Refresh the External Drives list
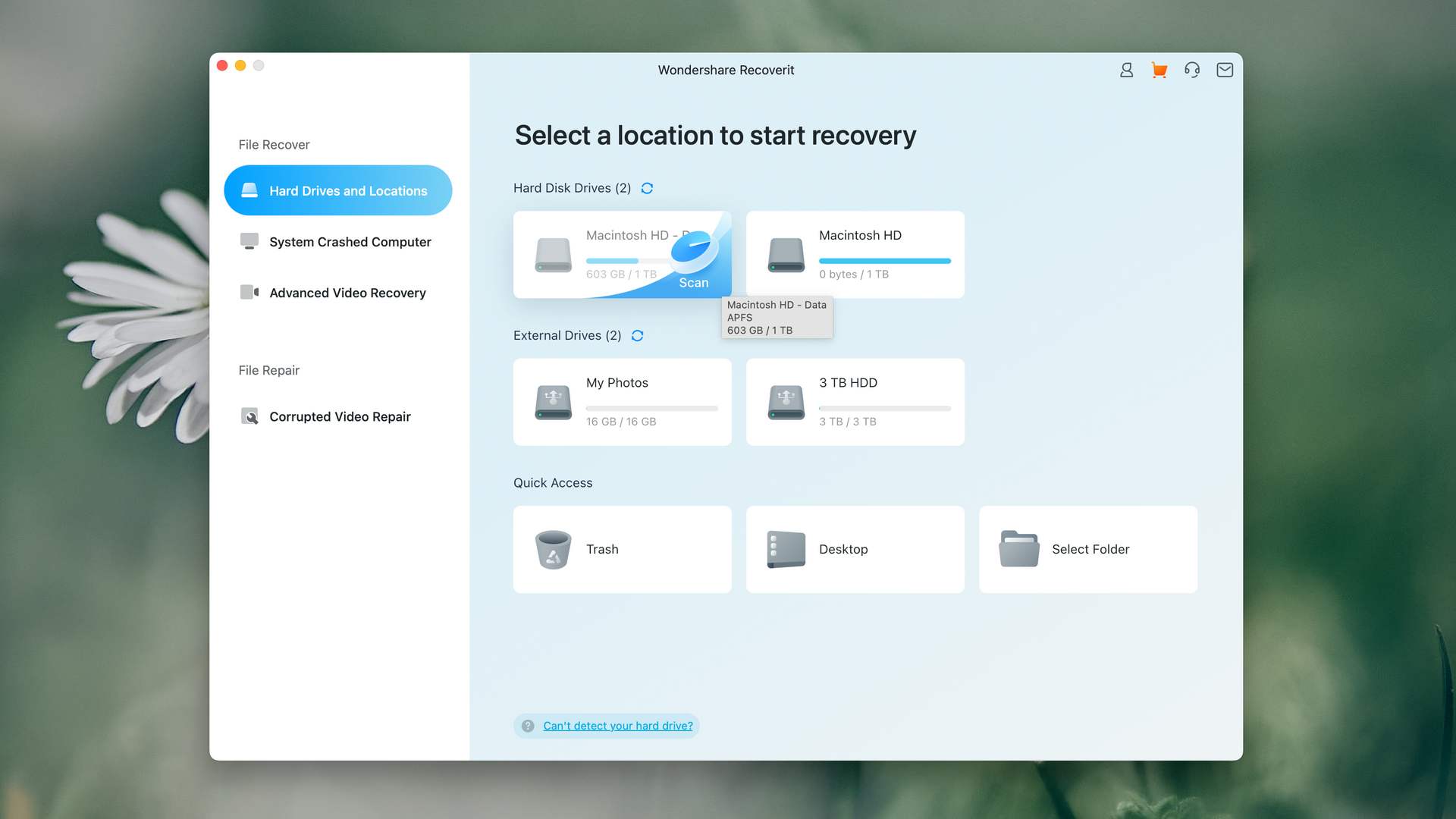1456x819 pixels. [x=637, y=335]
